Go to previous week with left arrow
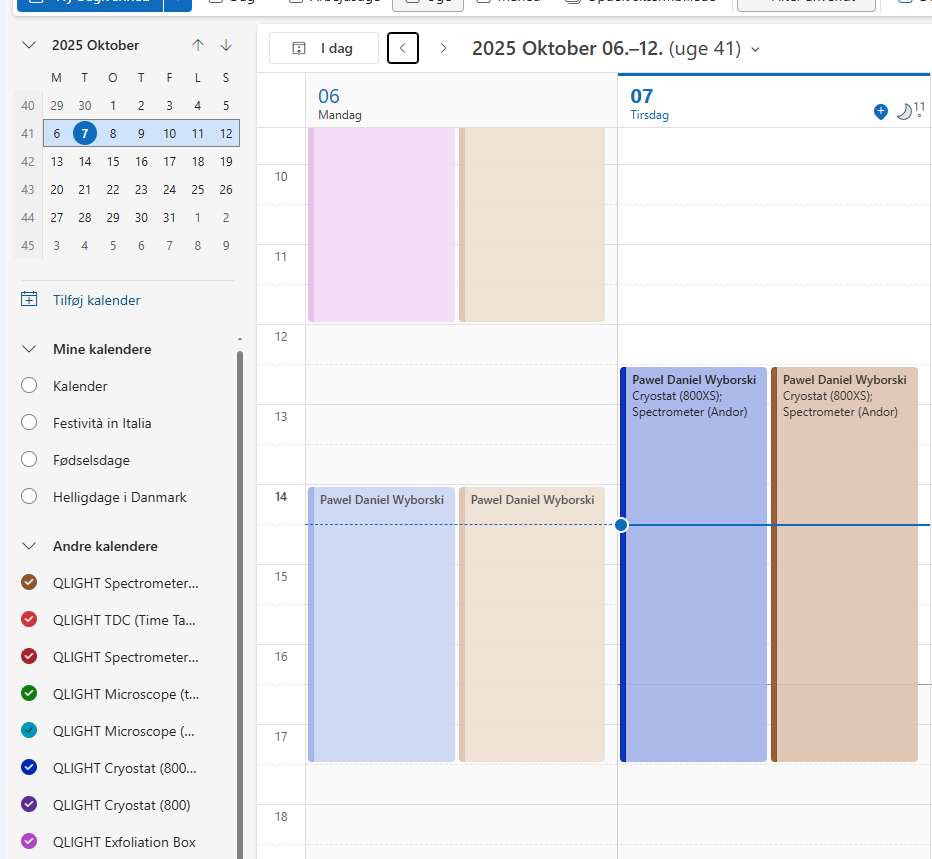The image size is (932, 859). click(403, 48)
